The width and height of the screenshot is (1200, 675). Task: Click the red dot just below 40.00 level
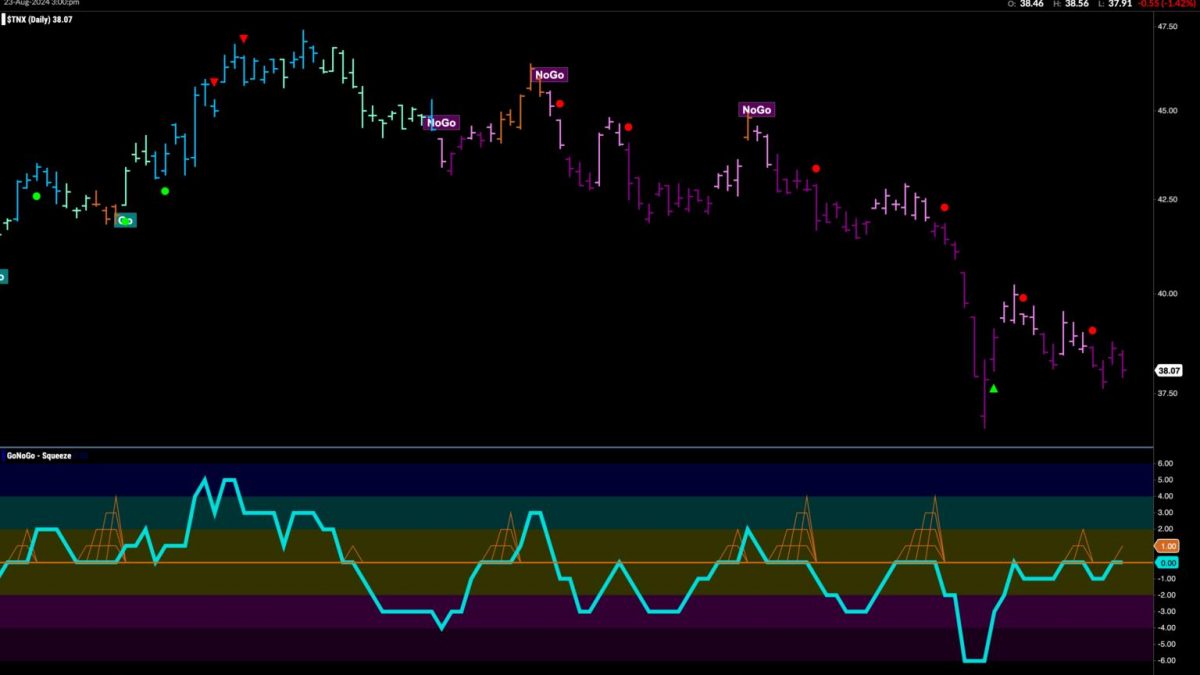1023,297
